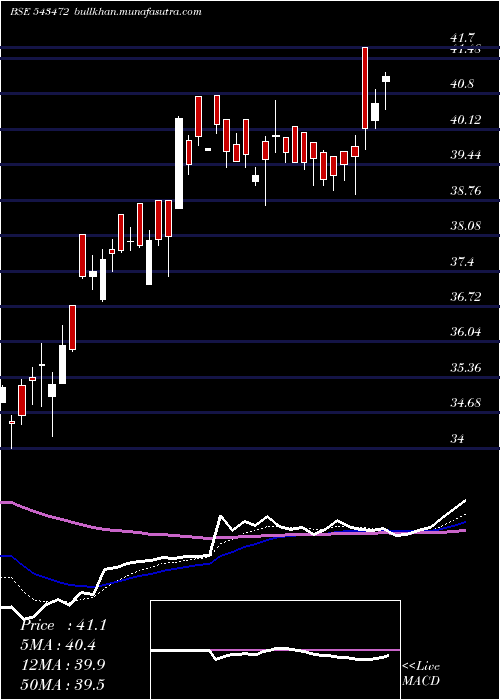
Task: Click the 37.4 price axis label
Action: tap(462, 262)
